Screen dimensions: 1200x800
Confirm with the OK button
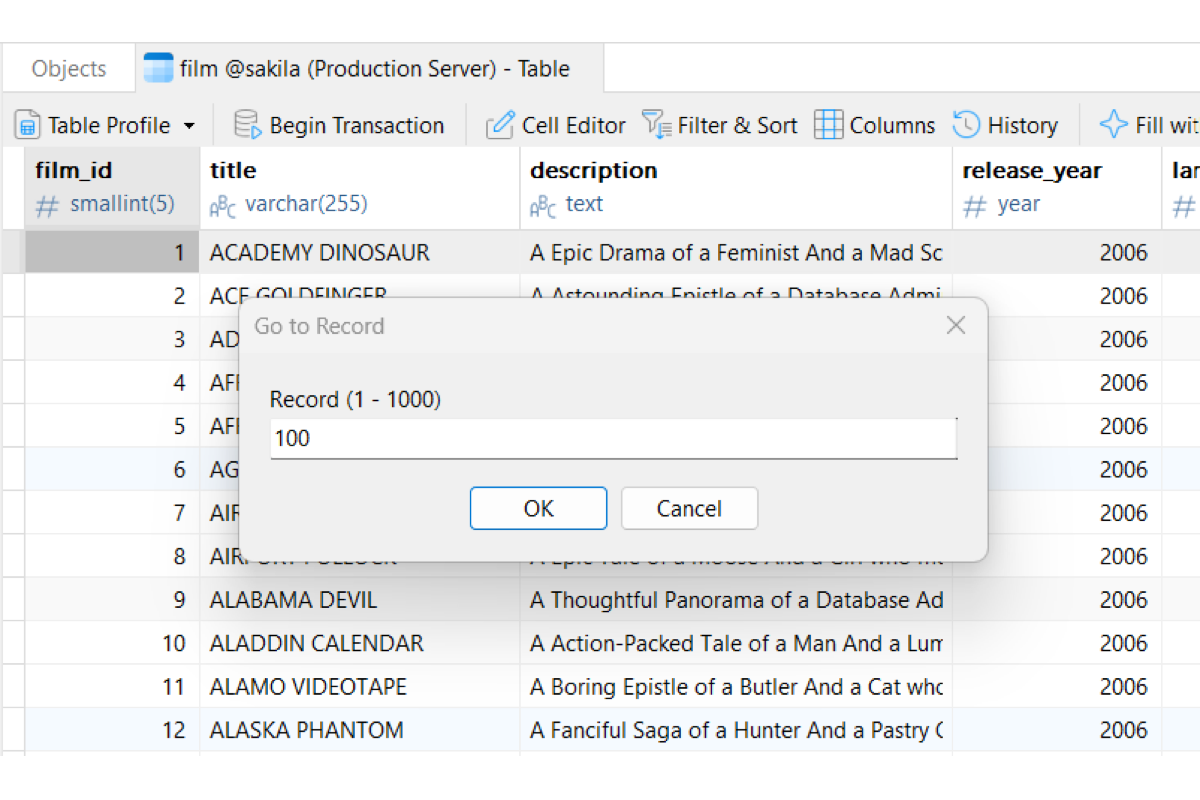point(538,508)
